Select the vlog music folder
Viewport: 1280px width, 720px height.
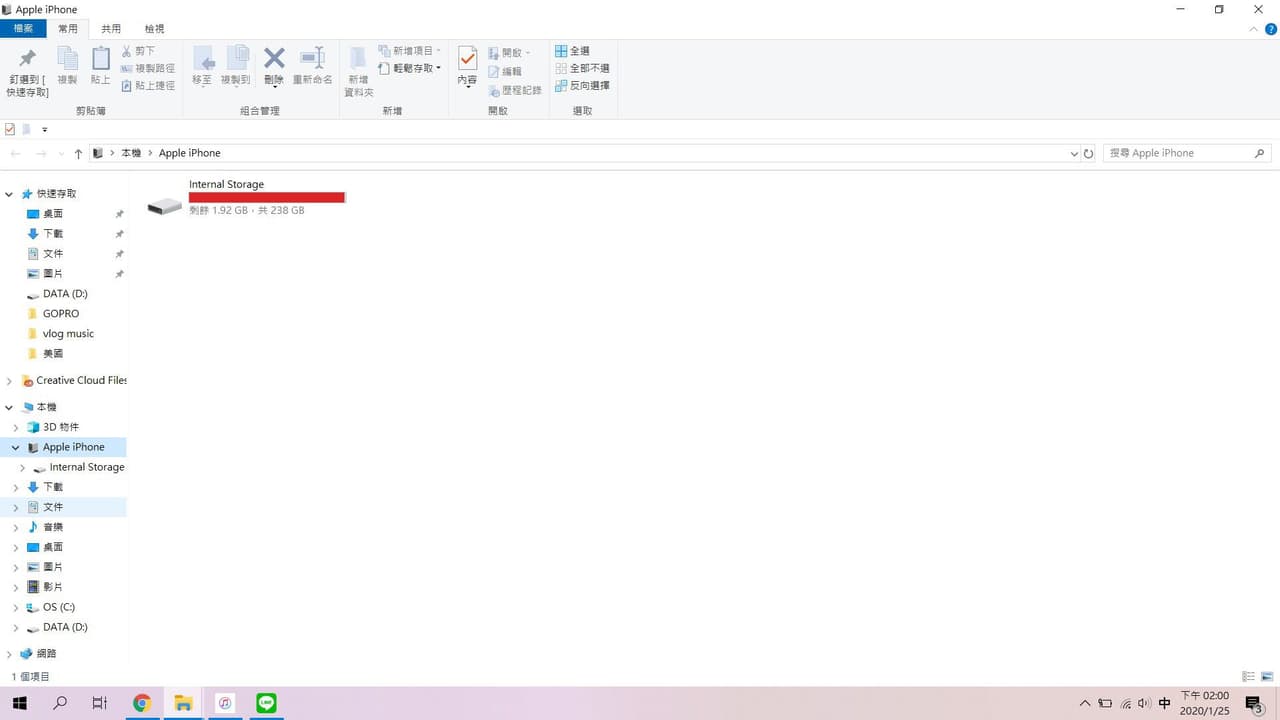68,334
